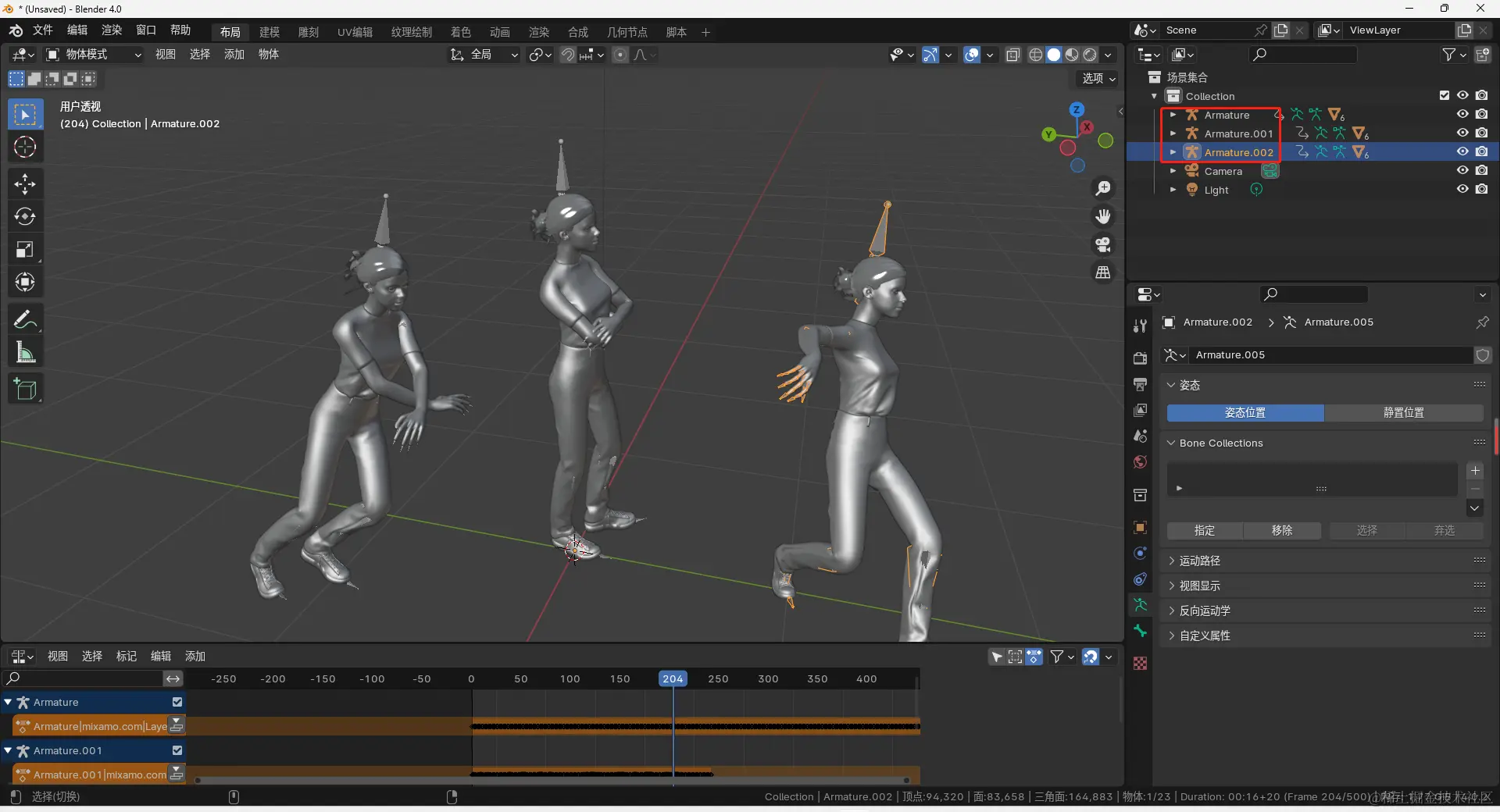Activate the Scale tool
Screen dimensions: 1500x812
(25, 250)
